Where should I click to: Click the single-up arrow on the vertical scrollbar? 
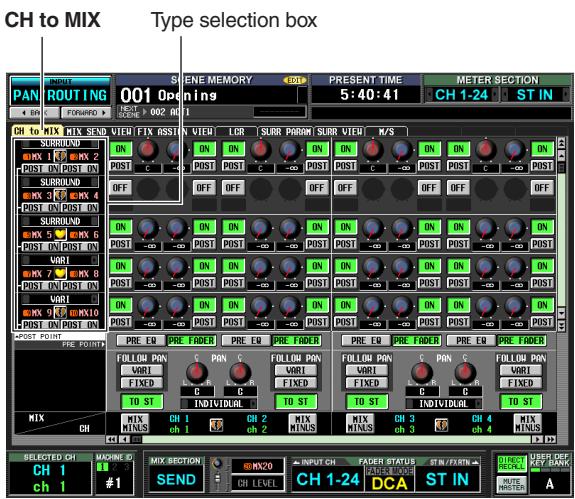[561, 155]
